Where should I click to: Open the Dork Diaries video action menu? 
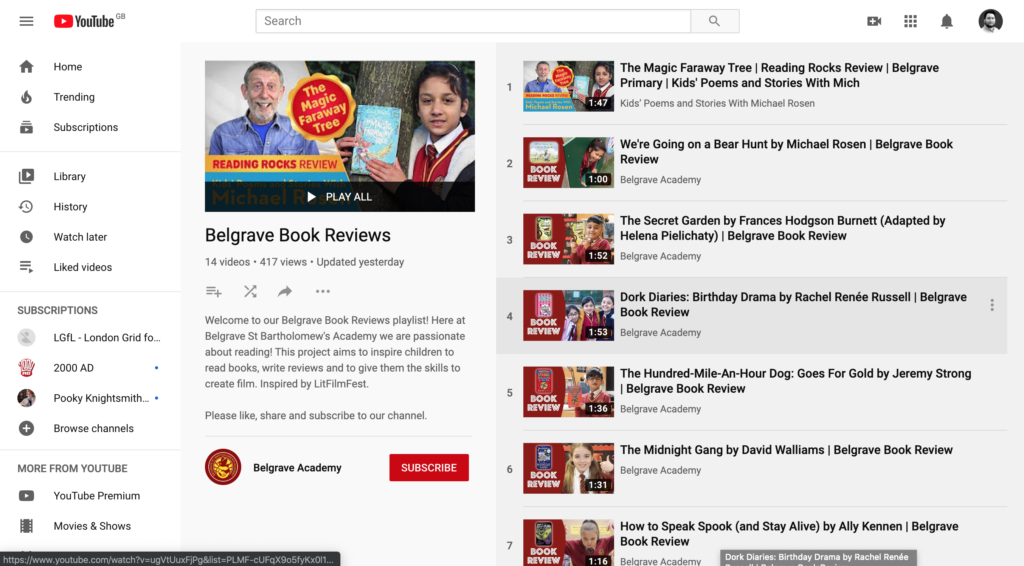point(991,305)
